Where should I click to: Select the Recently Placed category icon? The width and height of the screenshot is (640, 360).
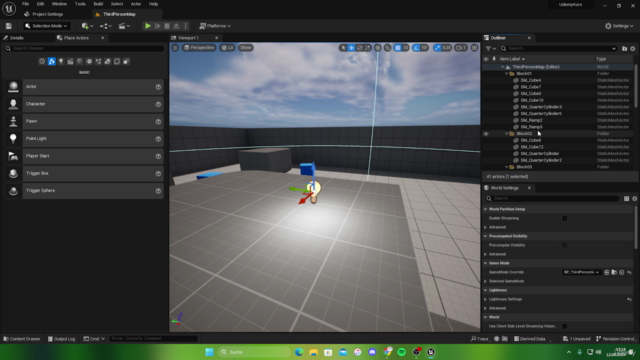click(42, 61)
